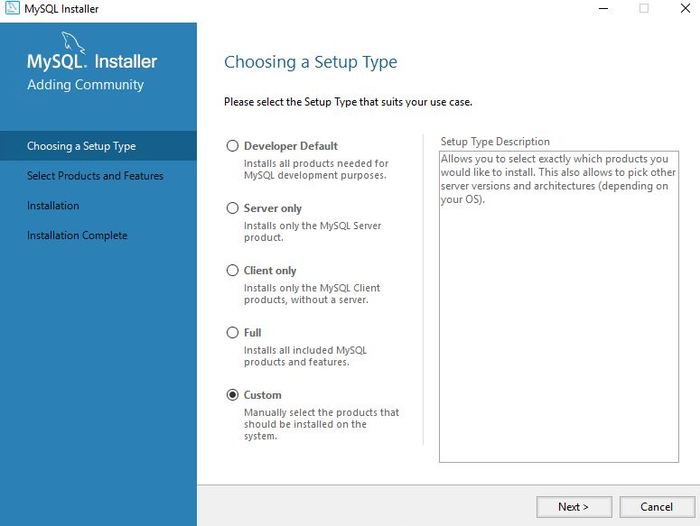The width and height of the screenshot is (700, 526).
Task: Minimize the MySQL Installer window
Action: [x=603, y=9]
